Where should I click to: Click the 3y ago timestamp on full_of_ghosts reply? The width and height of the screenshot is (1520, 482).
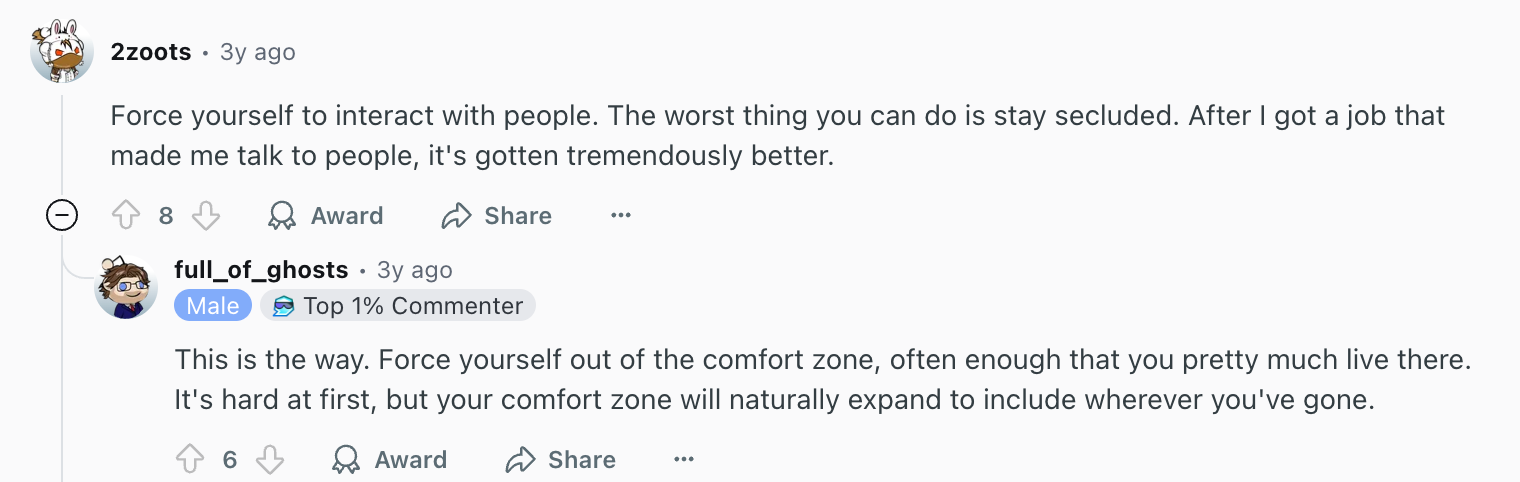click(x=415, y=270)
